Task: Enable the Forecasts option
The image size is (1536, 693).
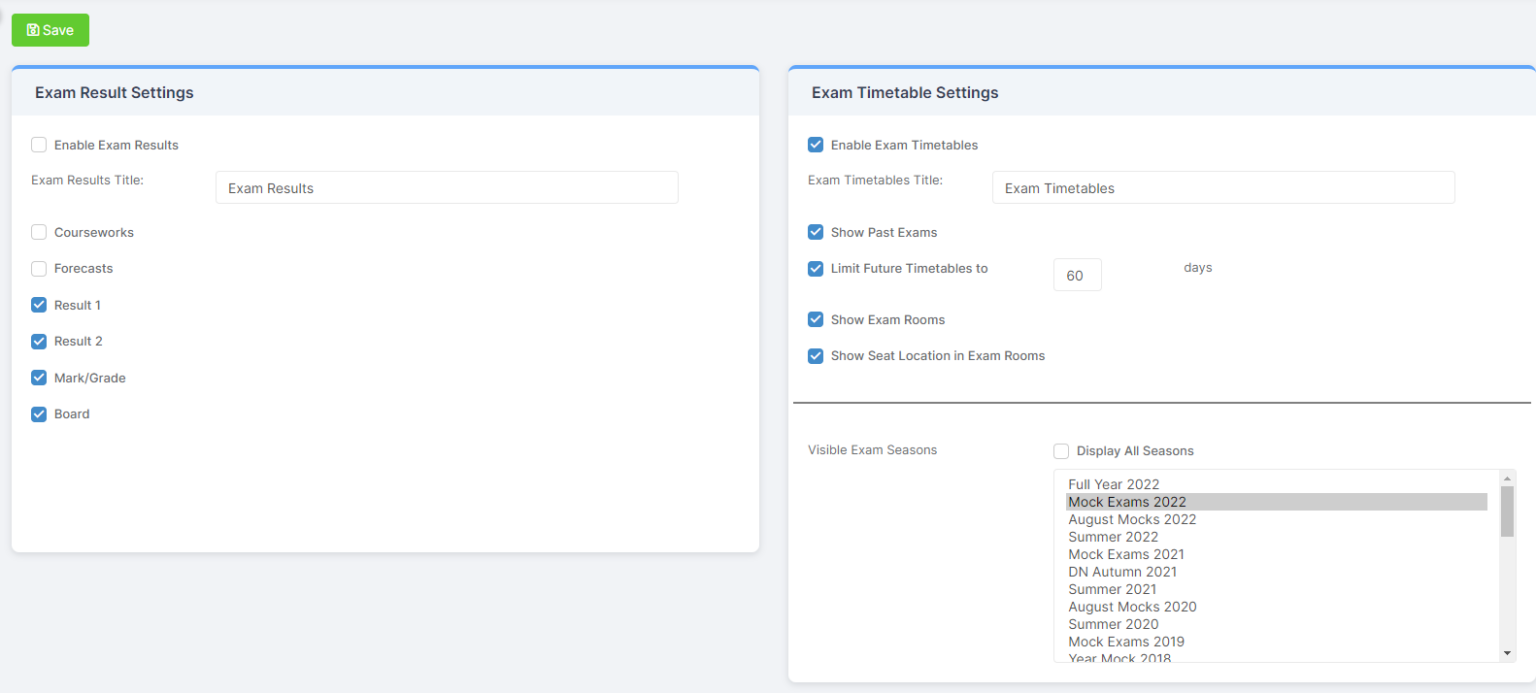Action: (38, 268)
